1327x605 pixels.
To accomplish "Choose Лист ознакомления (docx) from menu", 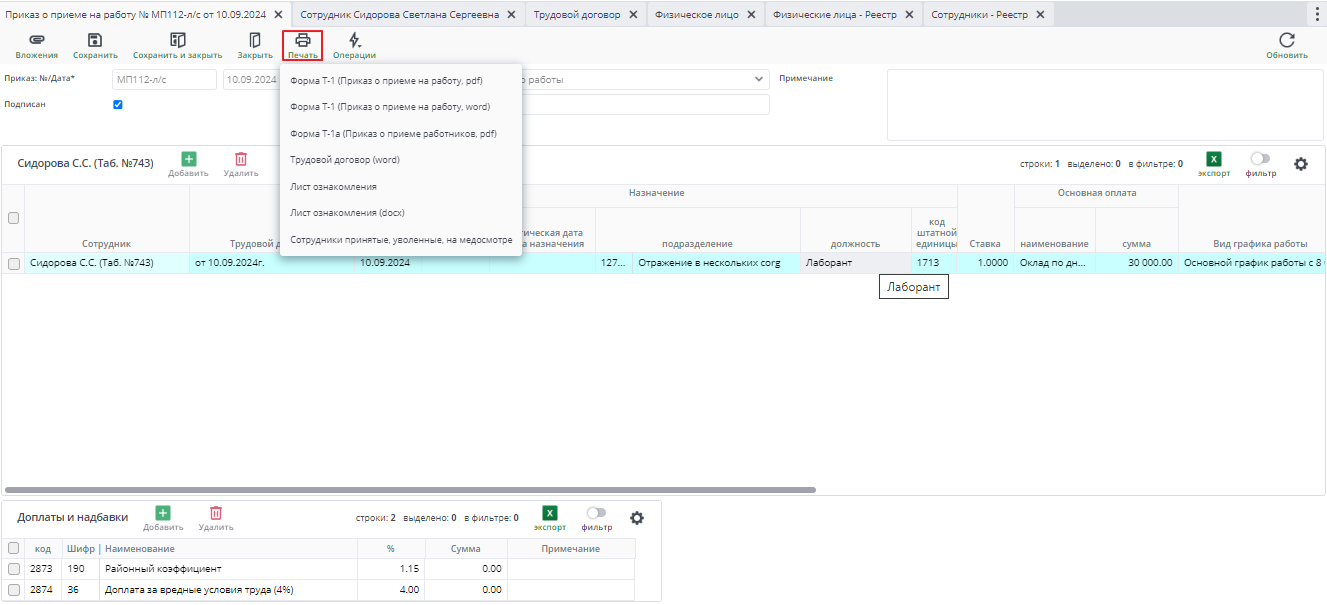I will tap(347, 213).
